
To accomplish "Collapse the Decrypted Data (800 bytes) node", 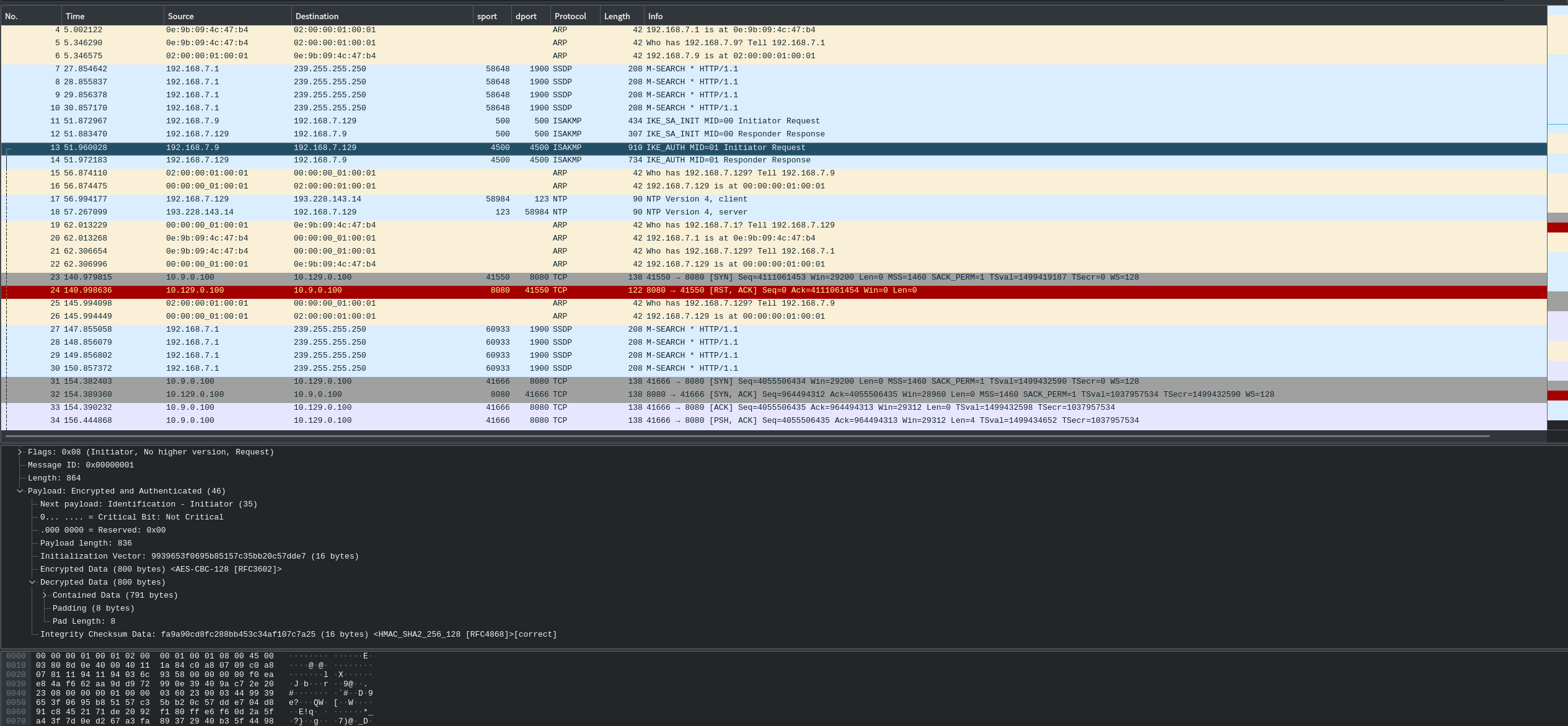I will (x=32, y=582).
